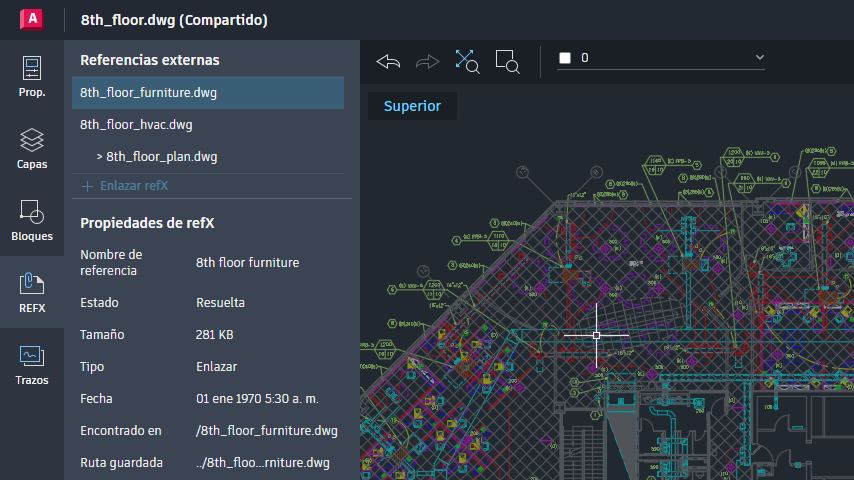854x480 pixels.
Task: Open the Trazos panel
Action: pos(32,364)
